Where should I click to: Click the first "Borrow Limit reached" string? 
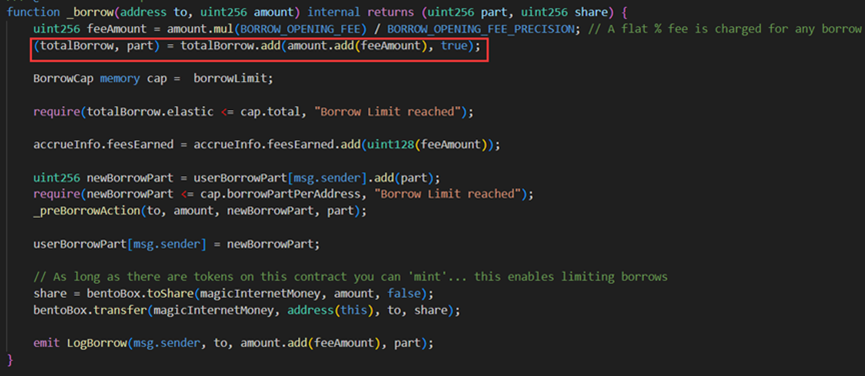coord(388,112)
